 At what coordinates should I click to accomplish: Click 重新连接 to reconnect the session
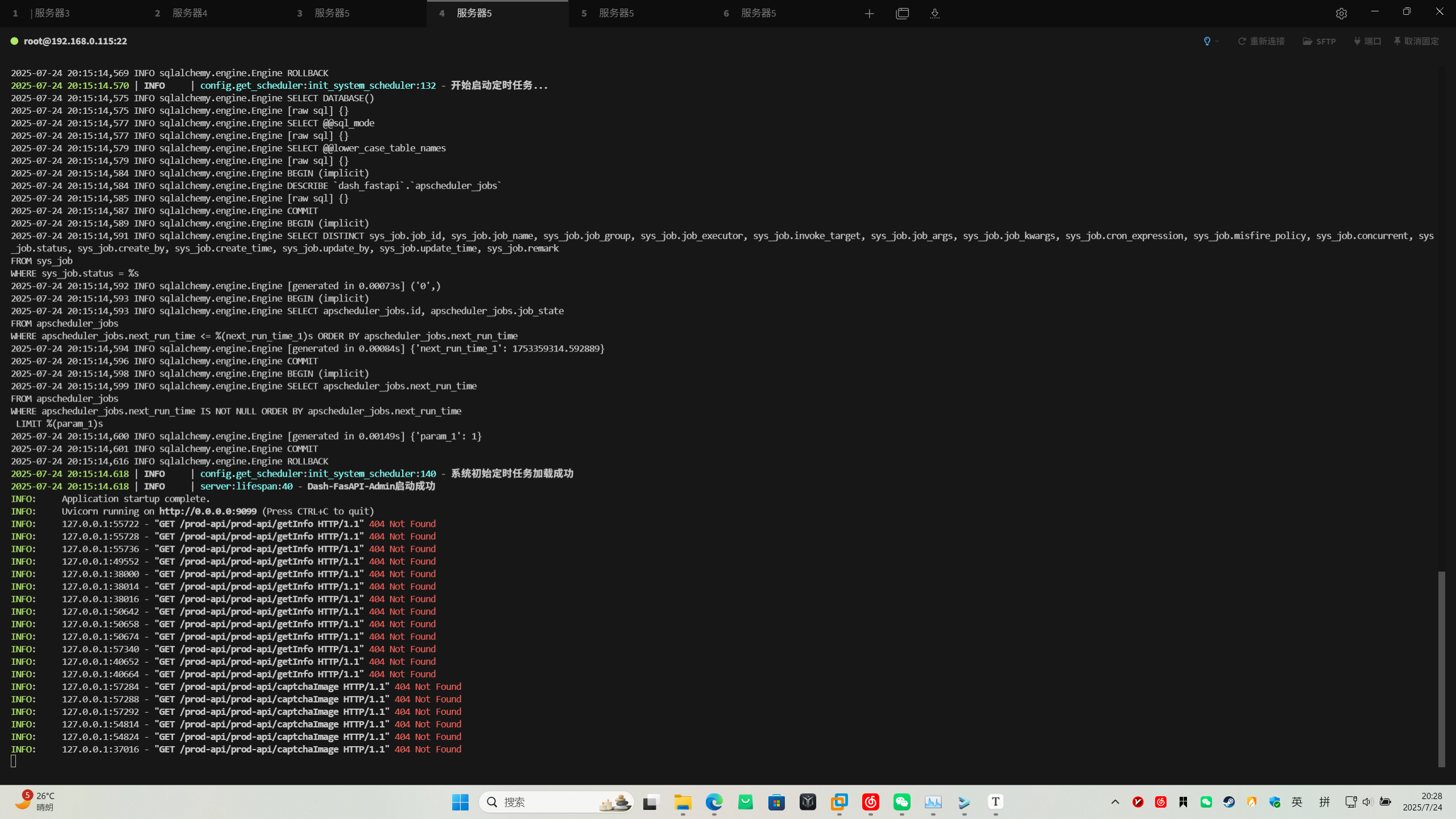1261,41
